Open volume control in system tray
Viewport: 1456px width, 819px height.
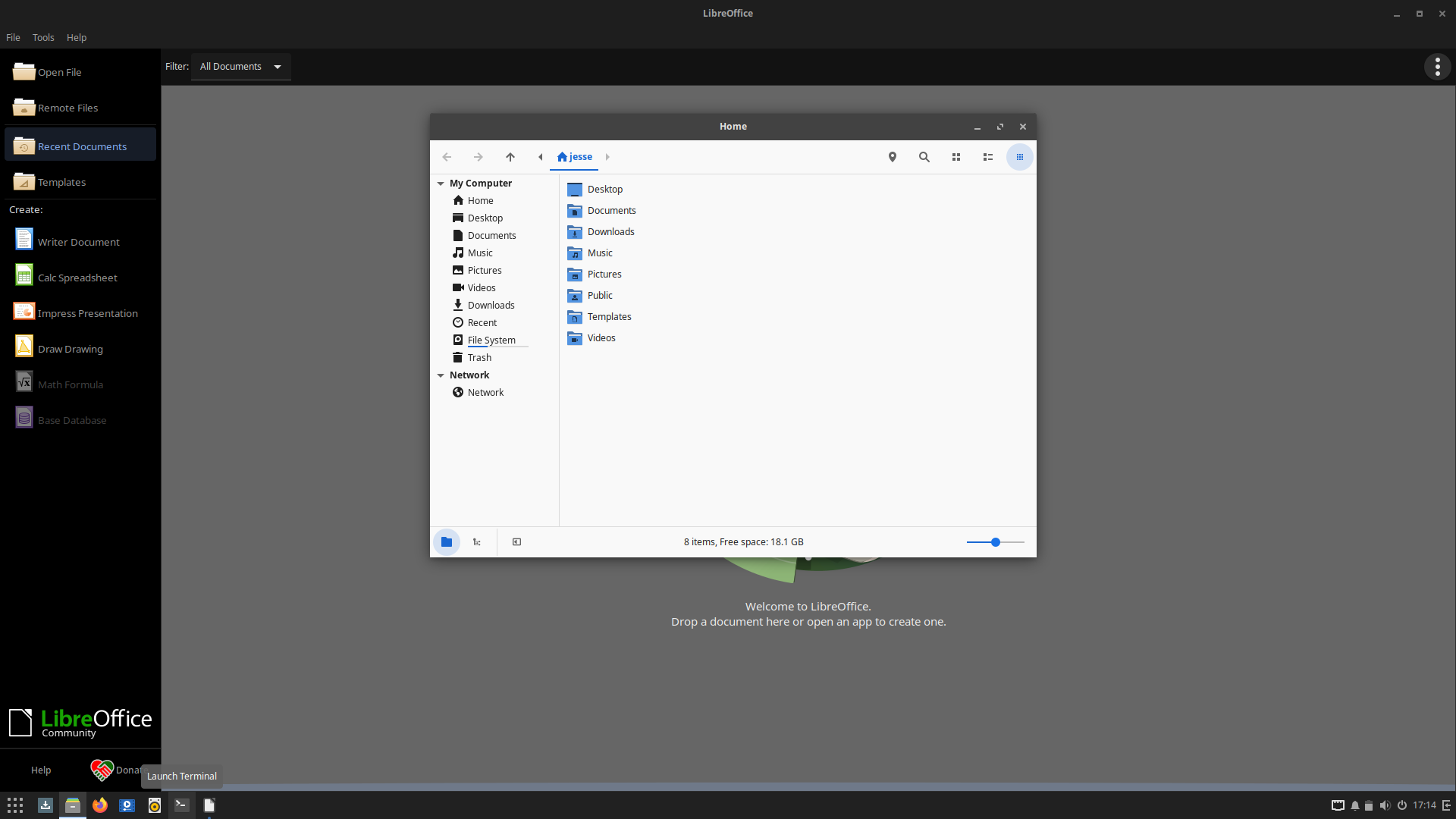pyautogui.click(x=1385, y=805)
